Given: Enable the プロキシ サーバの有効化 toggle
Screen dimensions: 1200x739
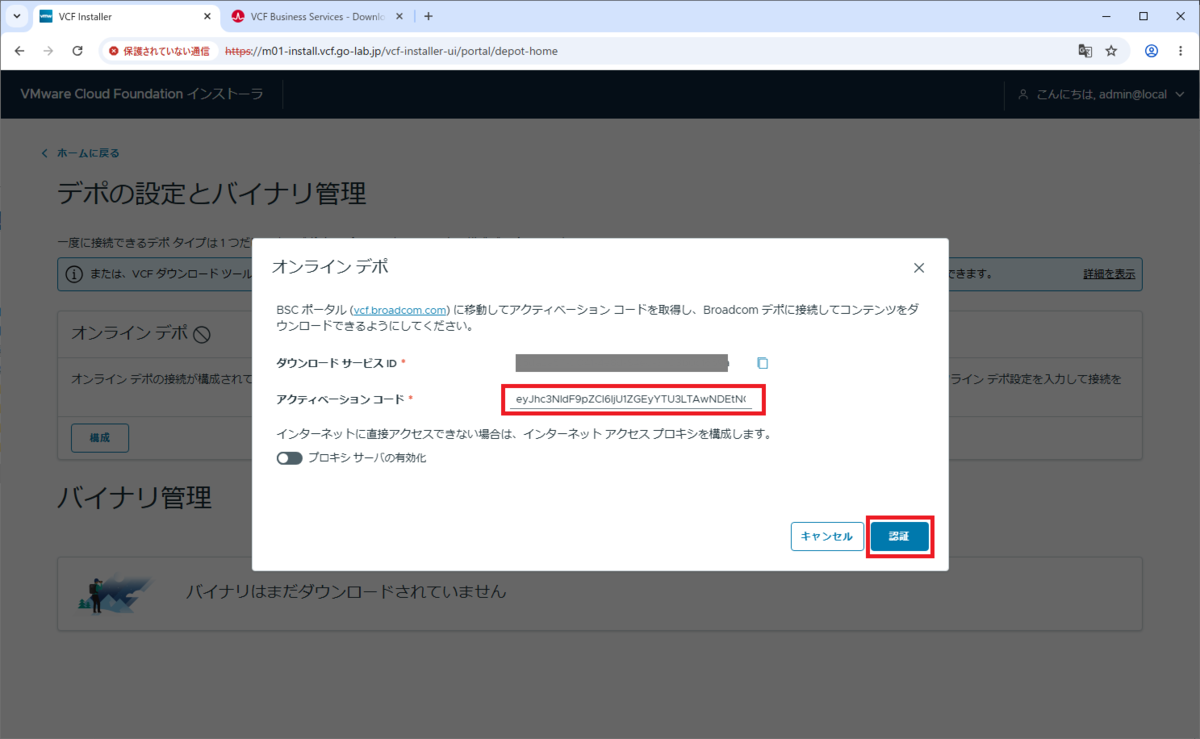Looking at the screenshot, I should click(290, 458).
